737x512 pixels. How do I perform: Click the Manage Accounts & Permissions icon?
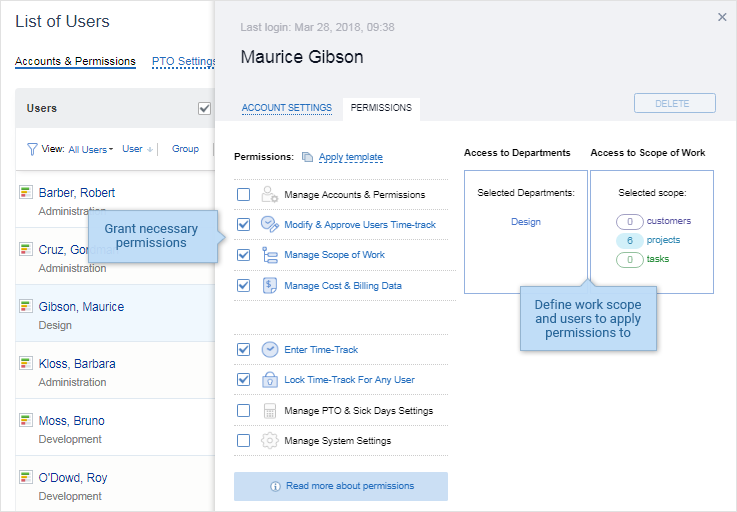tap(270, 194)
